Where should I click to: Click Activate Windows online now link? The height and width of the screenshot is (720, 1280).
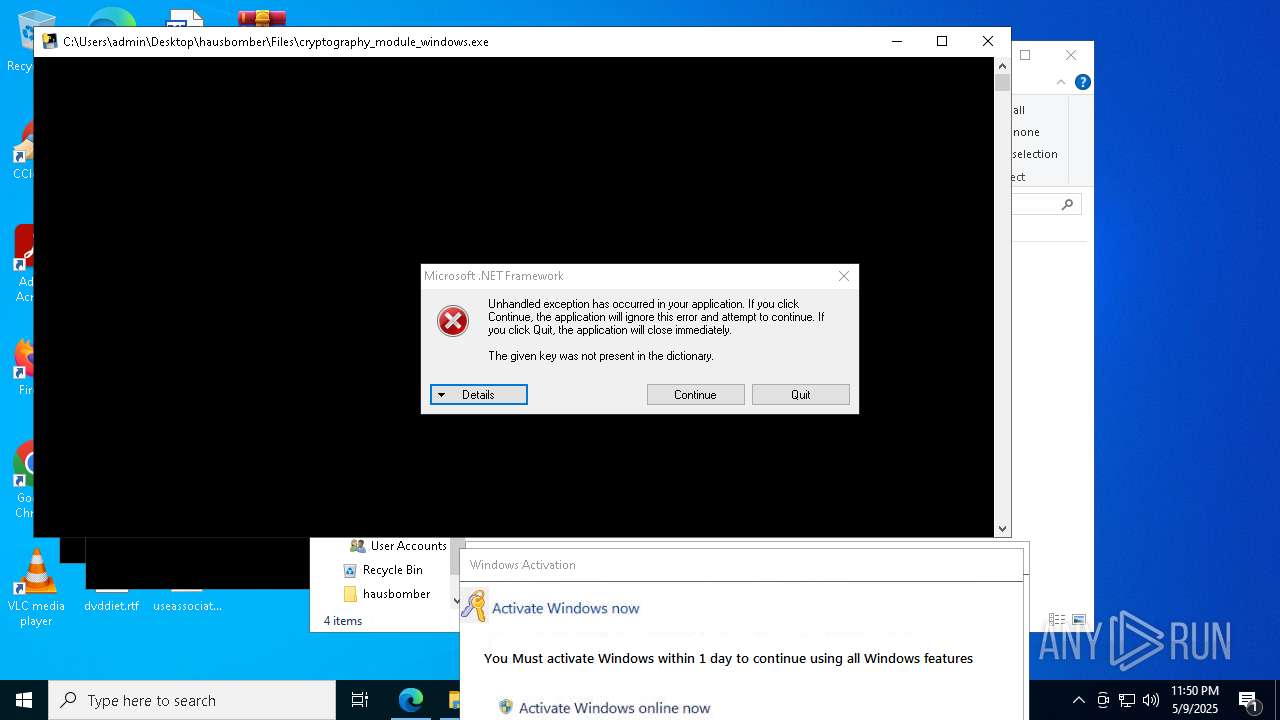(614, 708)
